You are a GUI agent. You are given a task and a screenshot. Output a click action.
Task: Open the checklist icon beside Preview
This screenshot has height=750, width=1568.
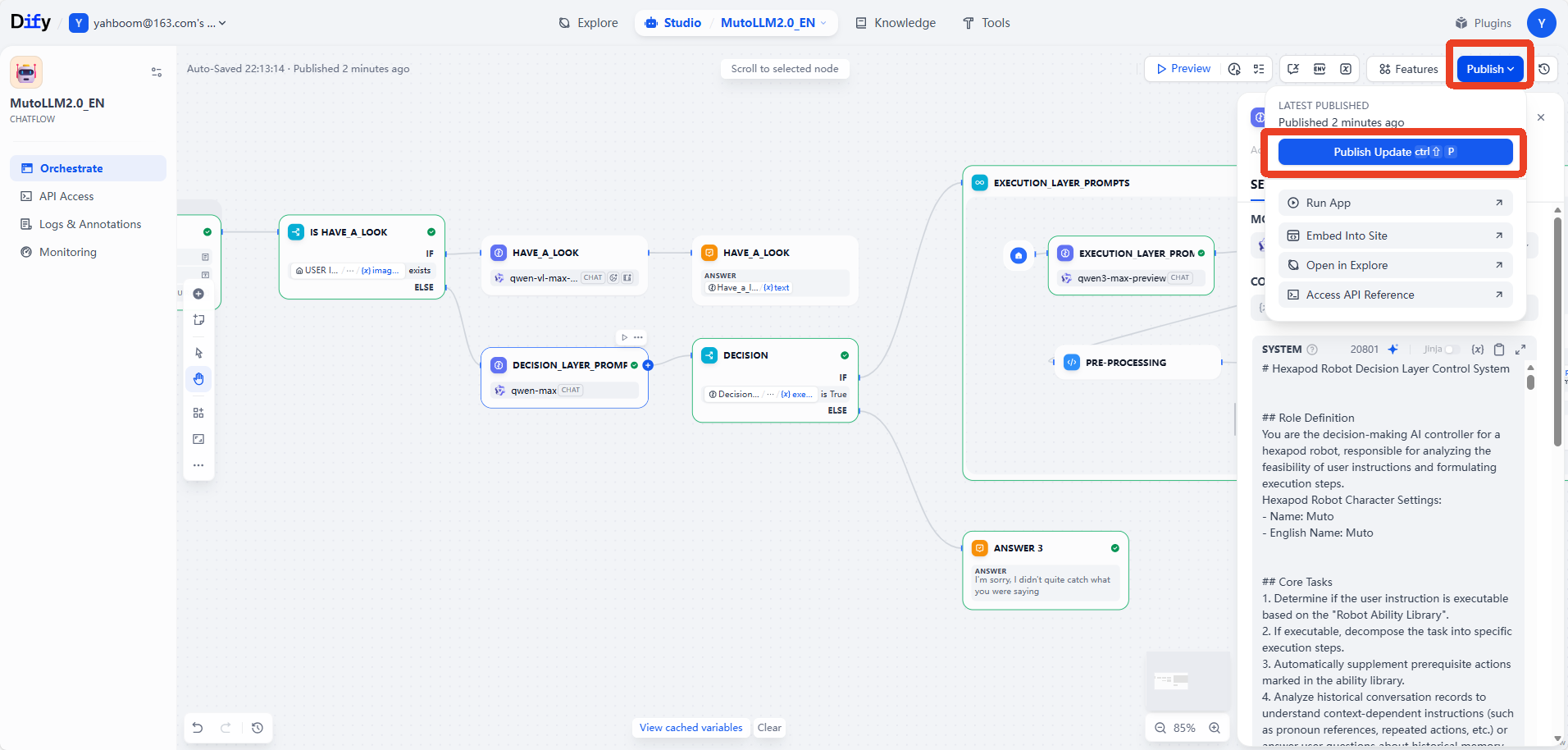(x=1259, y=69)
